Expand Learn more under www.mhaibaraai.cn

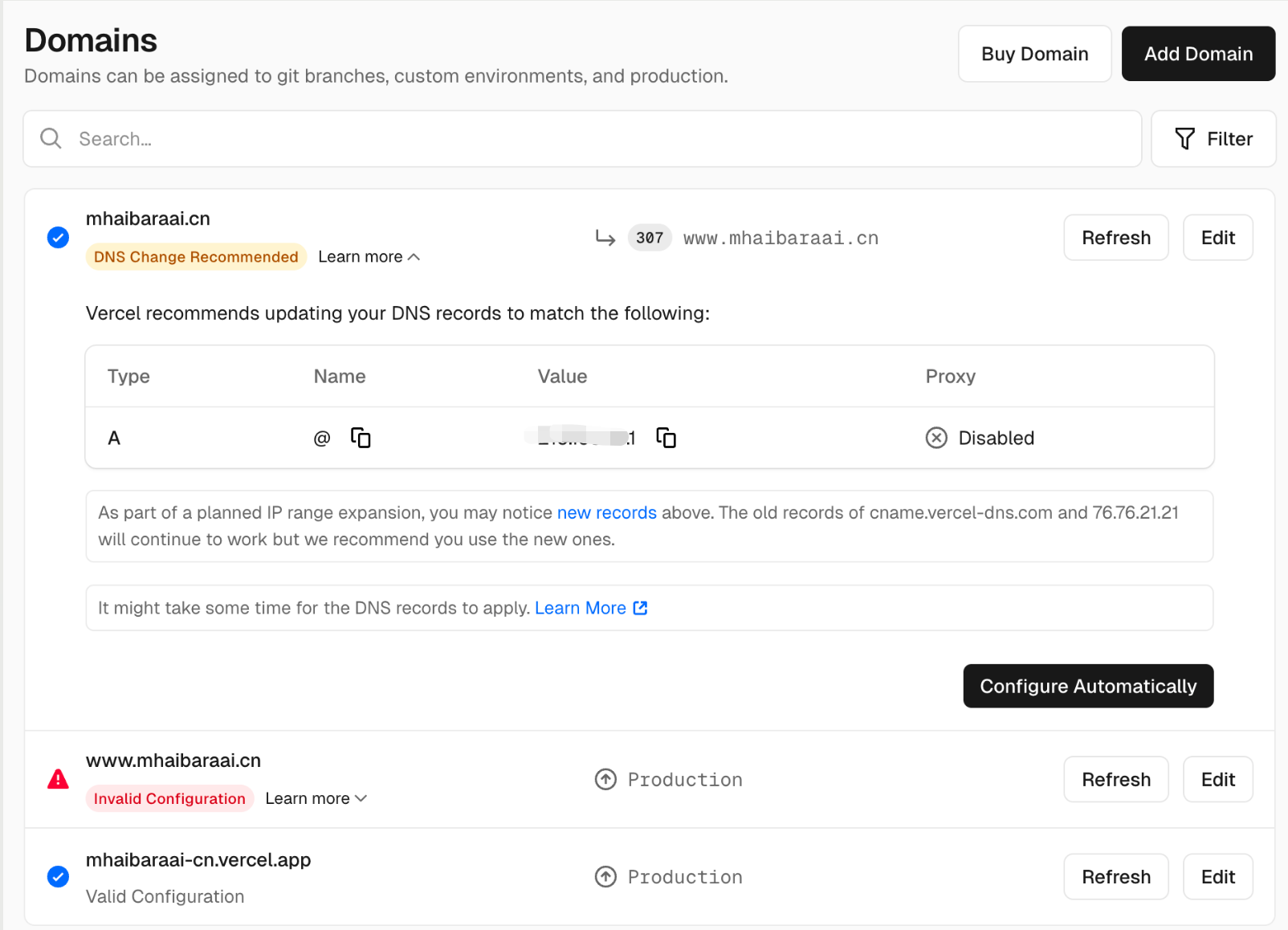point(316,798)
